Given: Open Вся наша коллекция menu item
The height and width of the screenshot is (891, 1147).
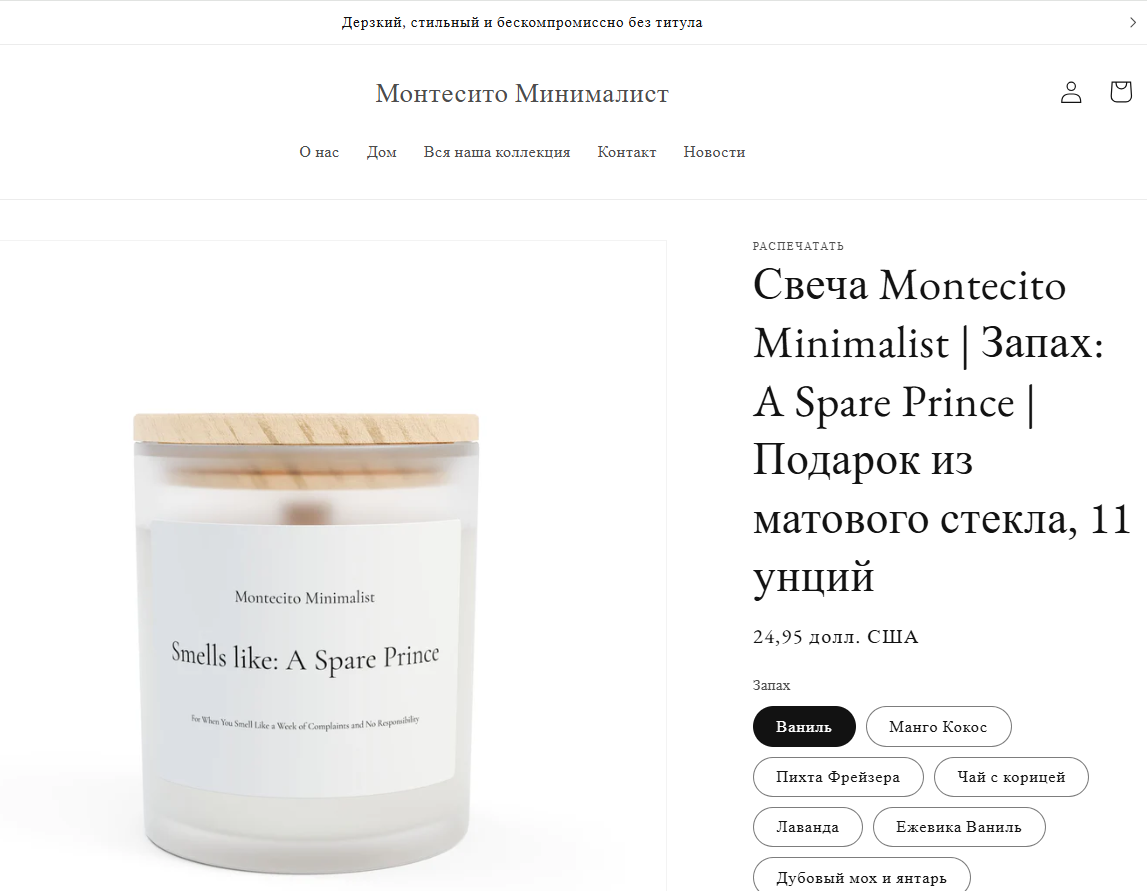Looking at the screenshot, I should 497,152.
